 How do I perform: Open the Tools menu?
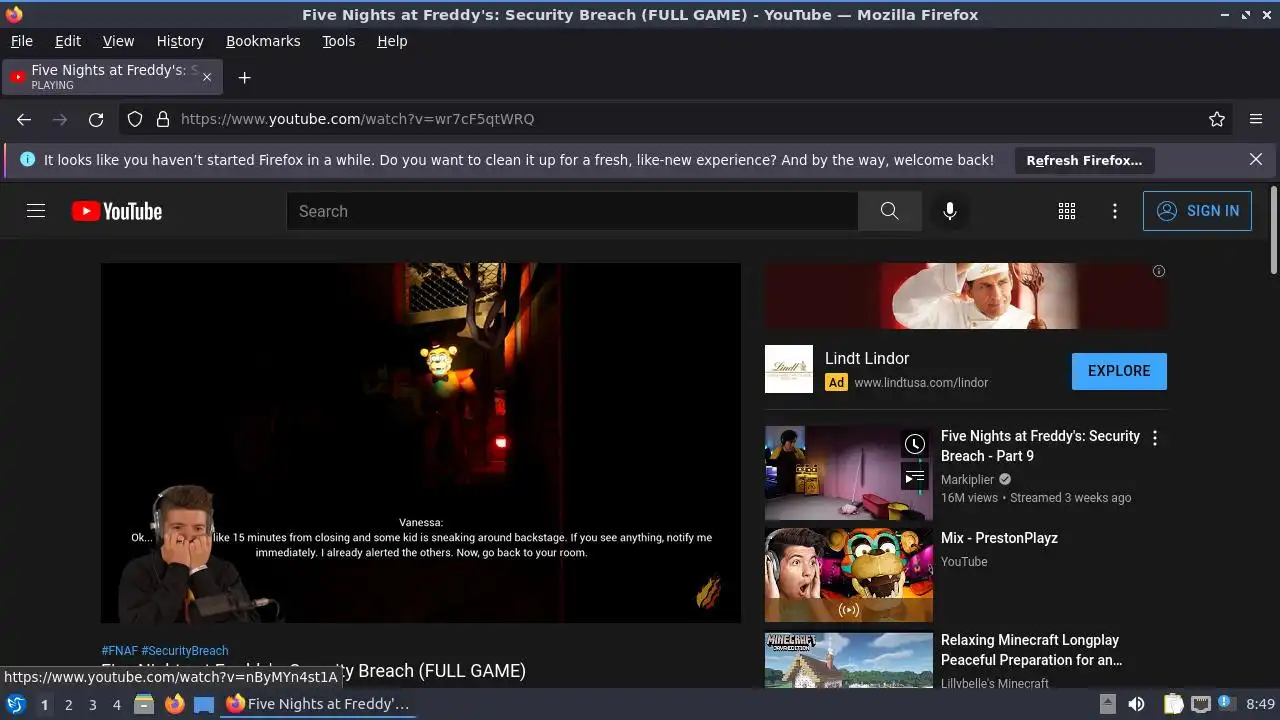coord(339,41)
